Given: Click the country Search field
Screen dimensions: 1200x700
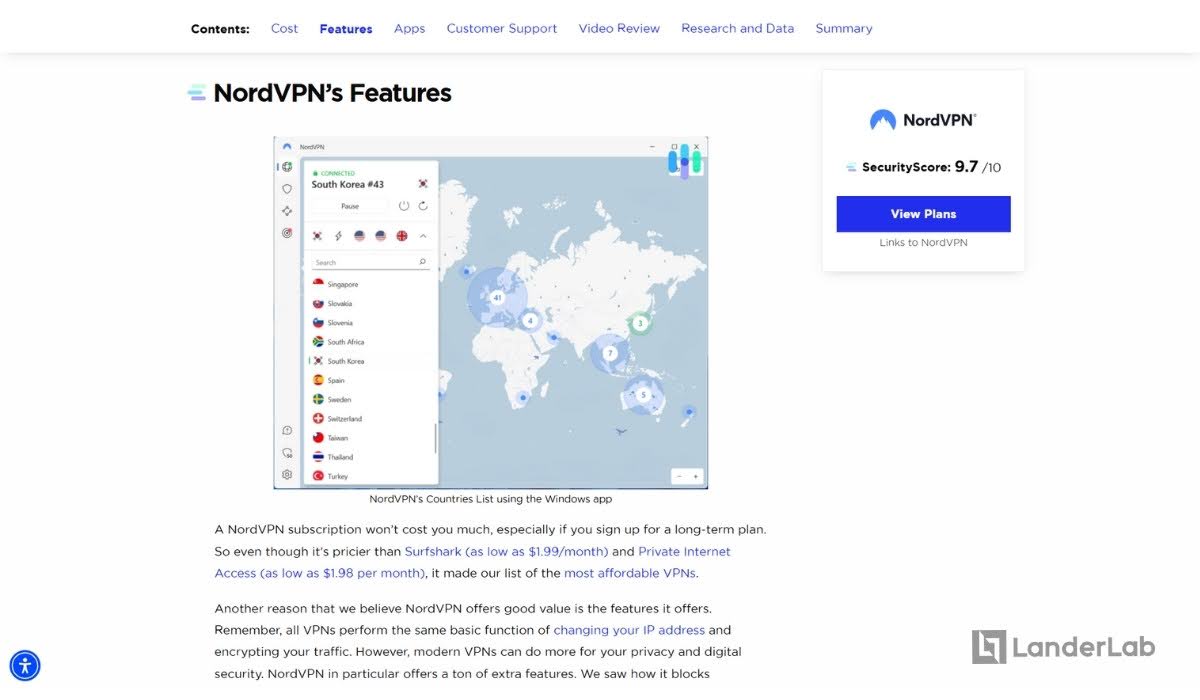Looking at the screenshot, I should pos(370,262).
